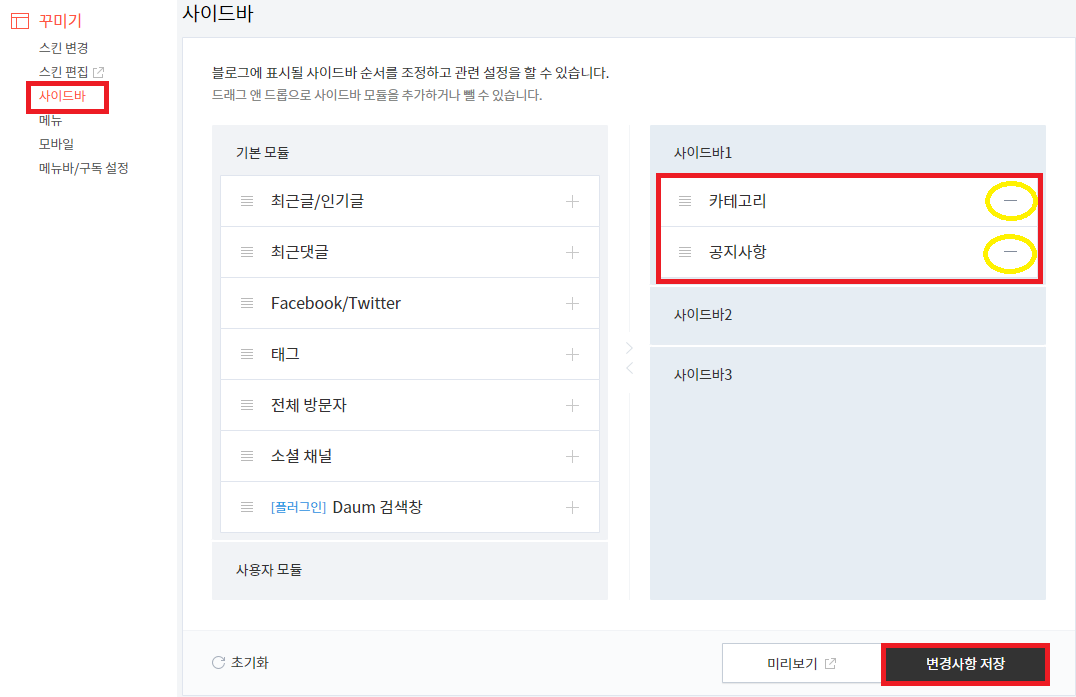The width and height of the screenshot is (1076, 697).
Task: Click the left arrow between module panels
Action: pyautogui.click(x=629, y=368)
